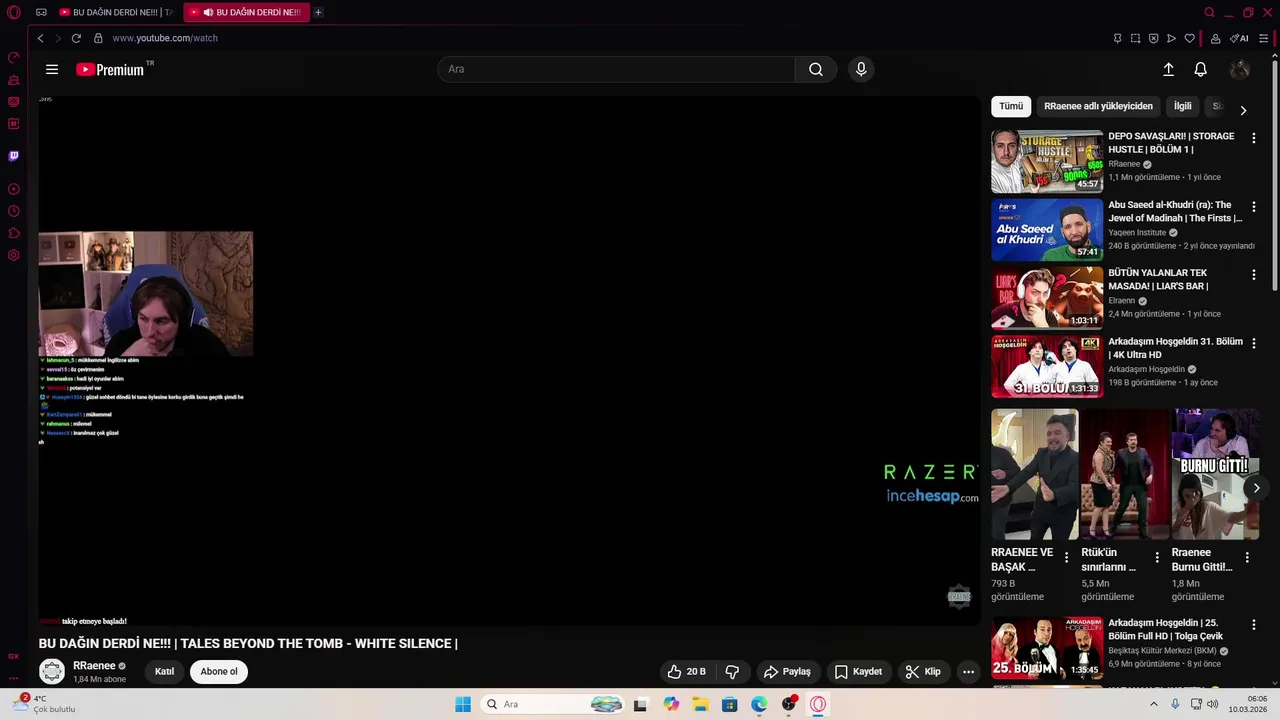
Task: Show hidden system tray icons chevron
Action: click(x=1153, y=704)
